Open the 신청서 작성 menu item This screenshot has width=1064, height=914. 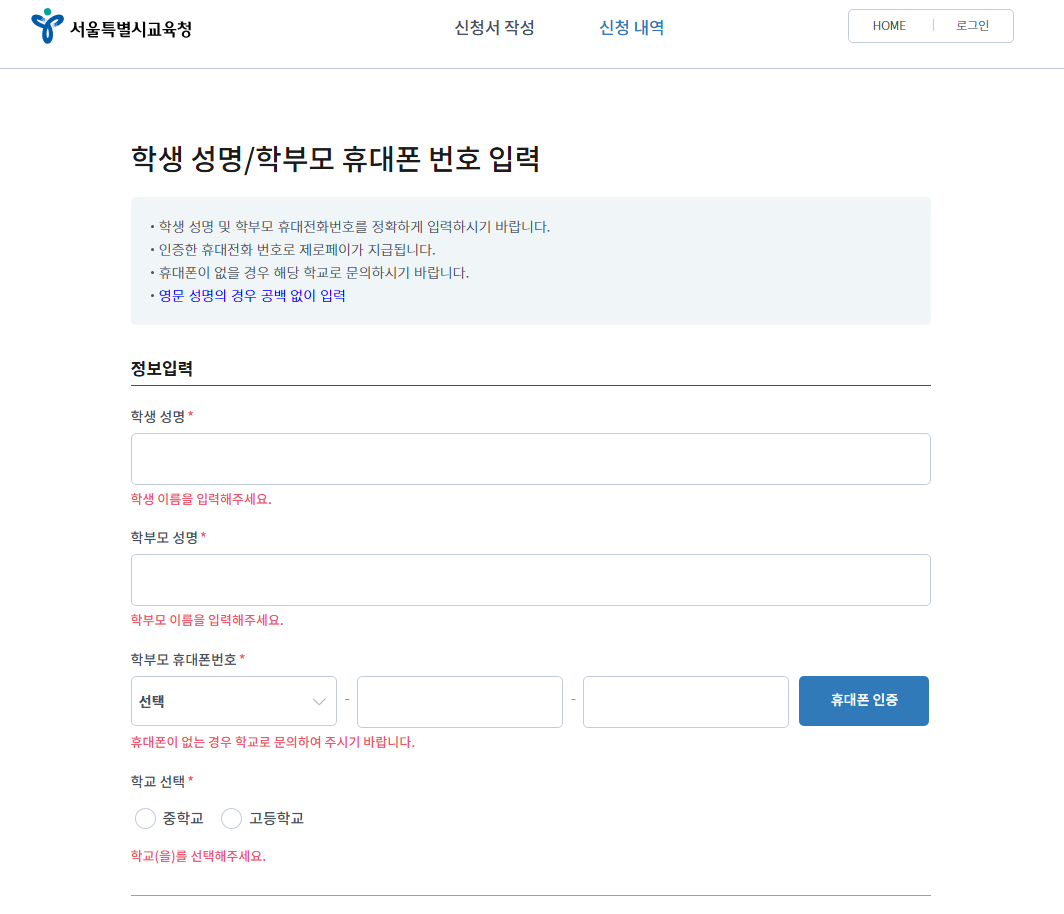tap(492, 27)
